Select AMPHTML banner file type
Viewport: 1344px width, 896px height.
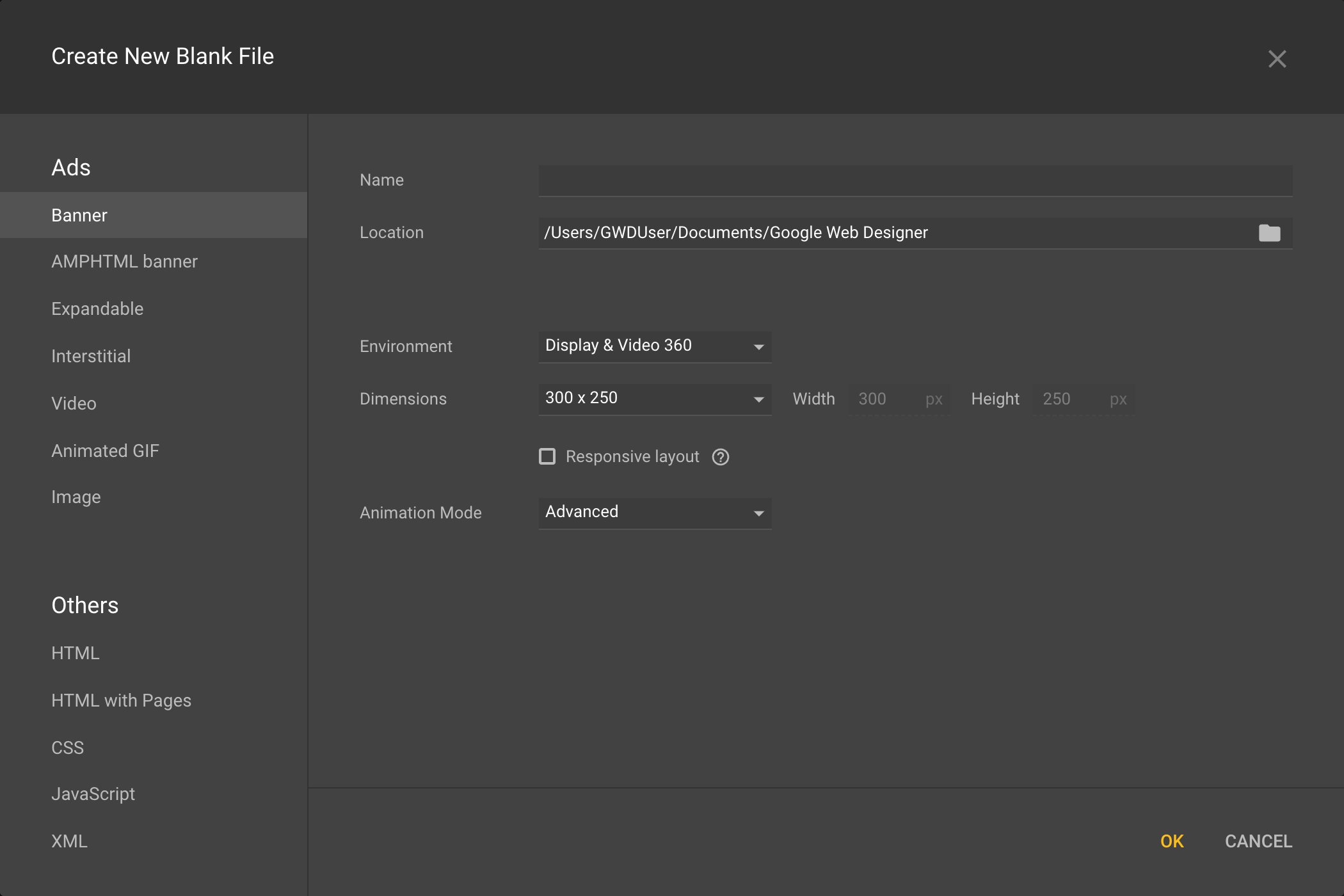click(x=124, y=262)
